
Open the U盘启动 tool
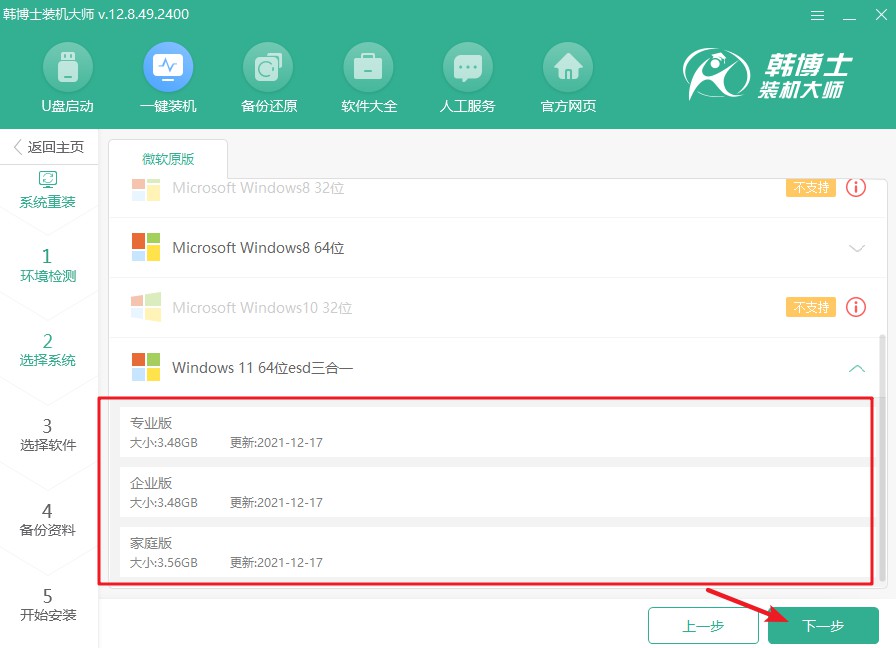tap(68, 75)
